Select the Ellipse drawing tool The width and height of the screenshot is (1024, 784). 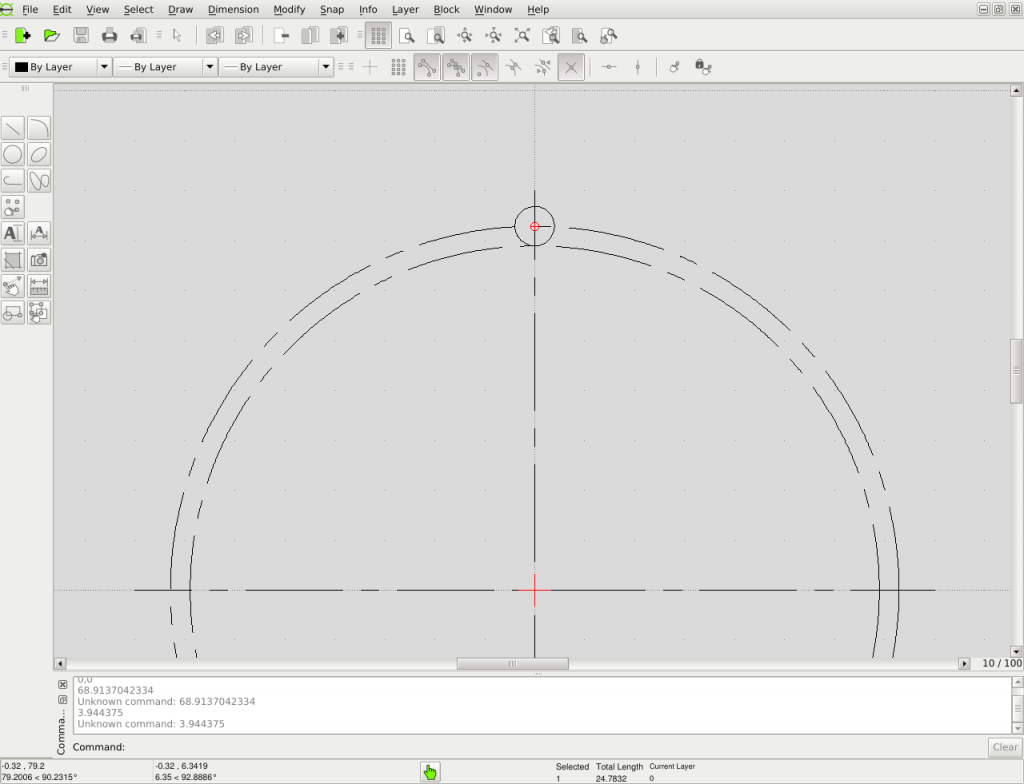pyautogui.click(x=39, y=154)
